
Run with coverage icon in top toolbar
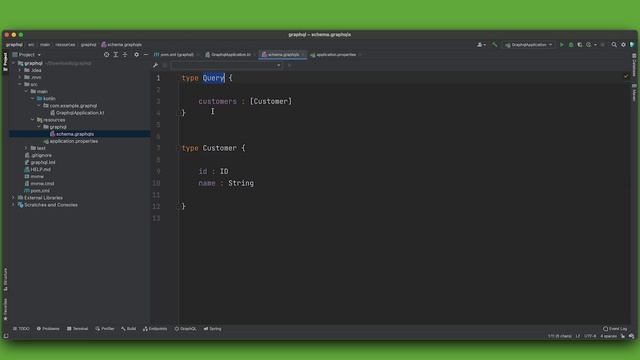(x=580, y=44)
